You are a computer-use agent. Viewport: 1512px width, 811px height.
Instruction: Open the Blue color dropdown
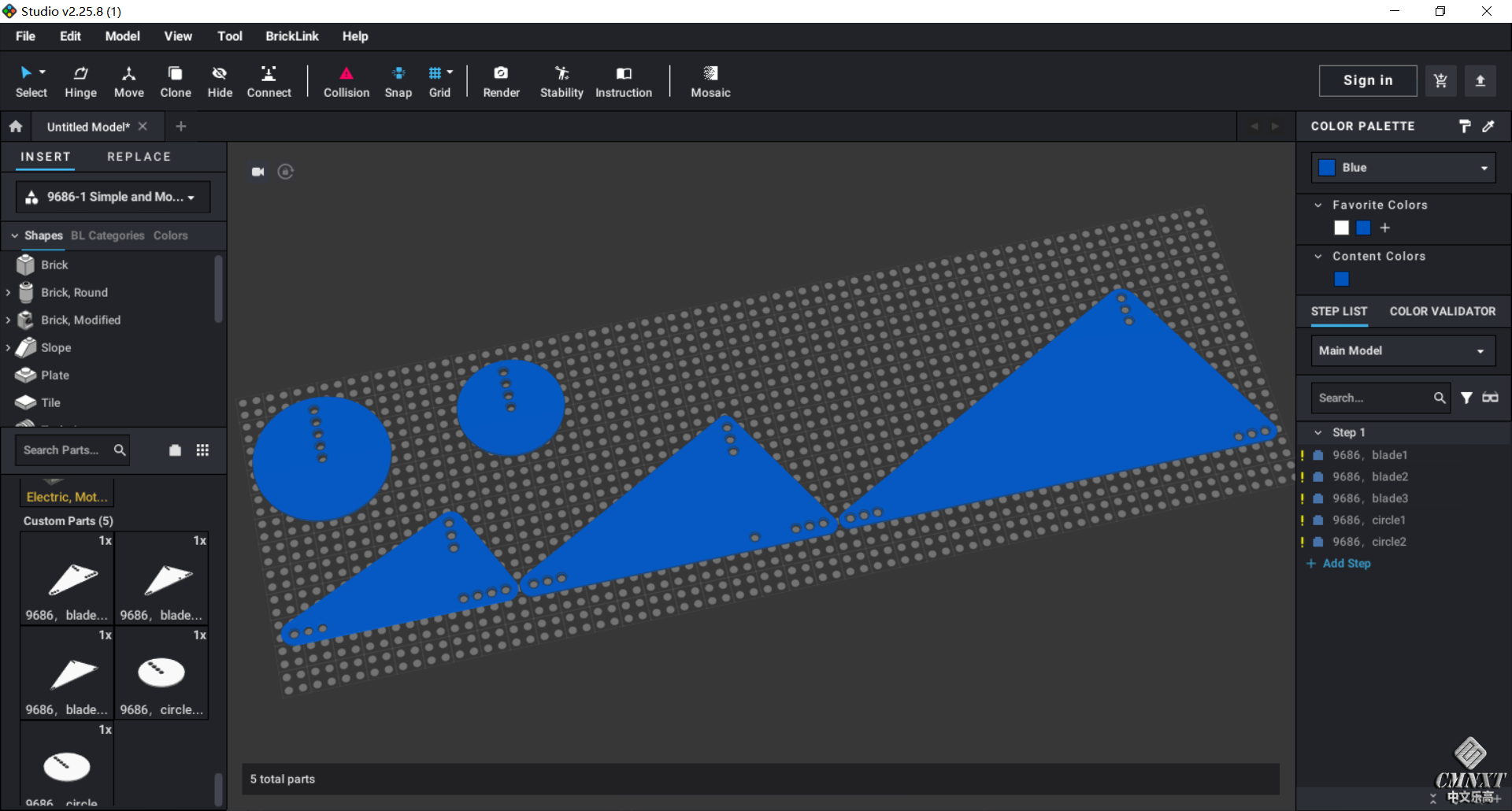click(x=1403, y=168)
